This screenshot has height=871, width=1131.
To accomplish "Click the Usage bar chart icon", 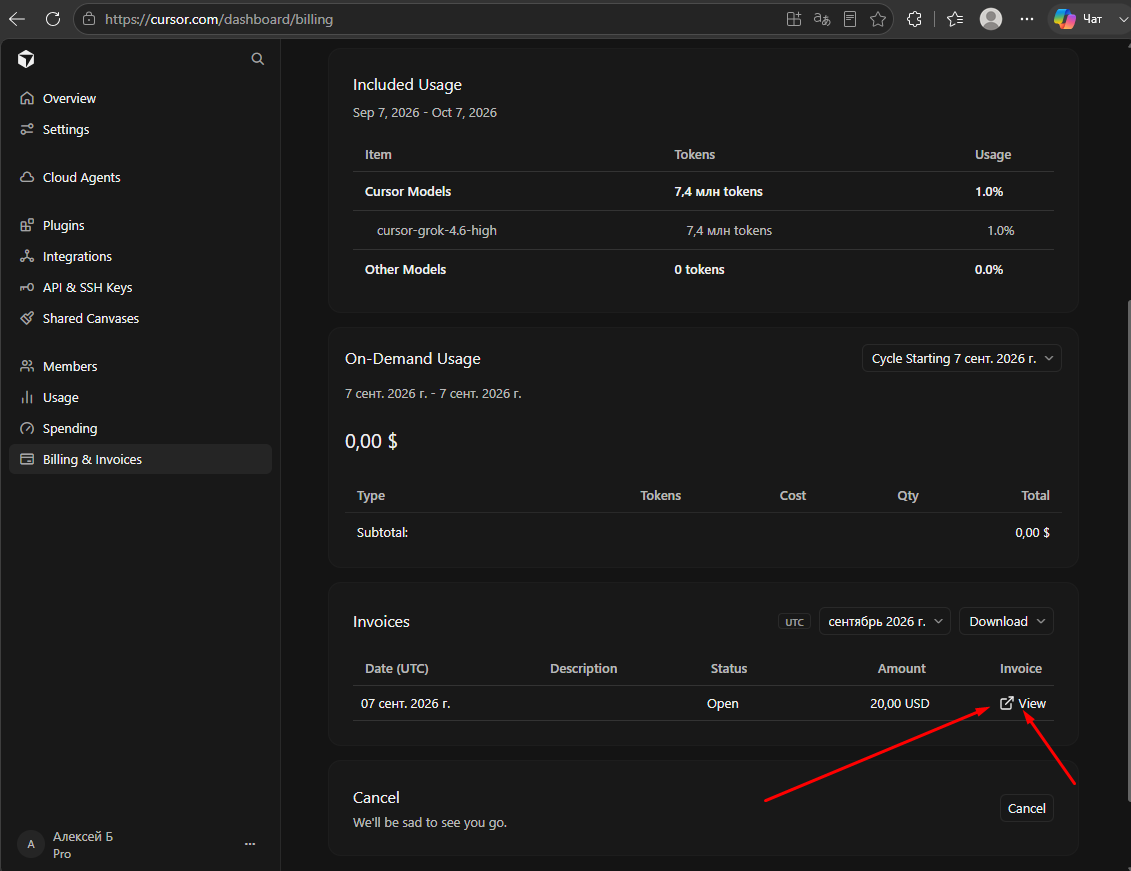I will 27,397.
